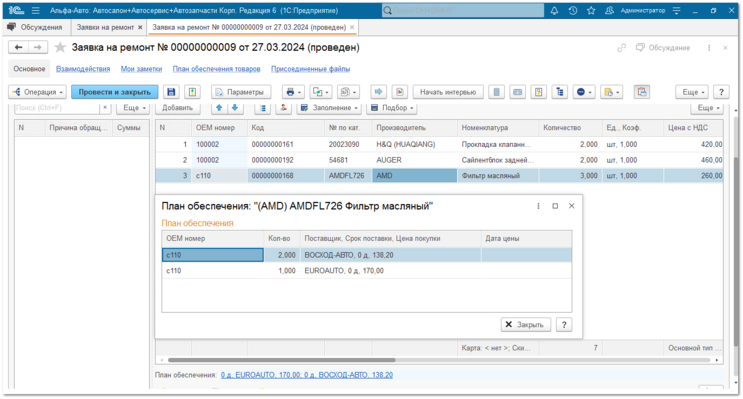Viewport: 743px width, 399px height.
Task: Switch to the Взаимодействия tab
Action: coord(83,69)
